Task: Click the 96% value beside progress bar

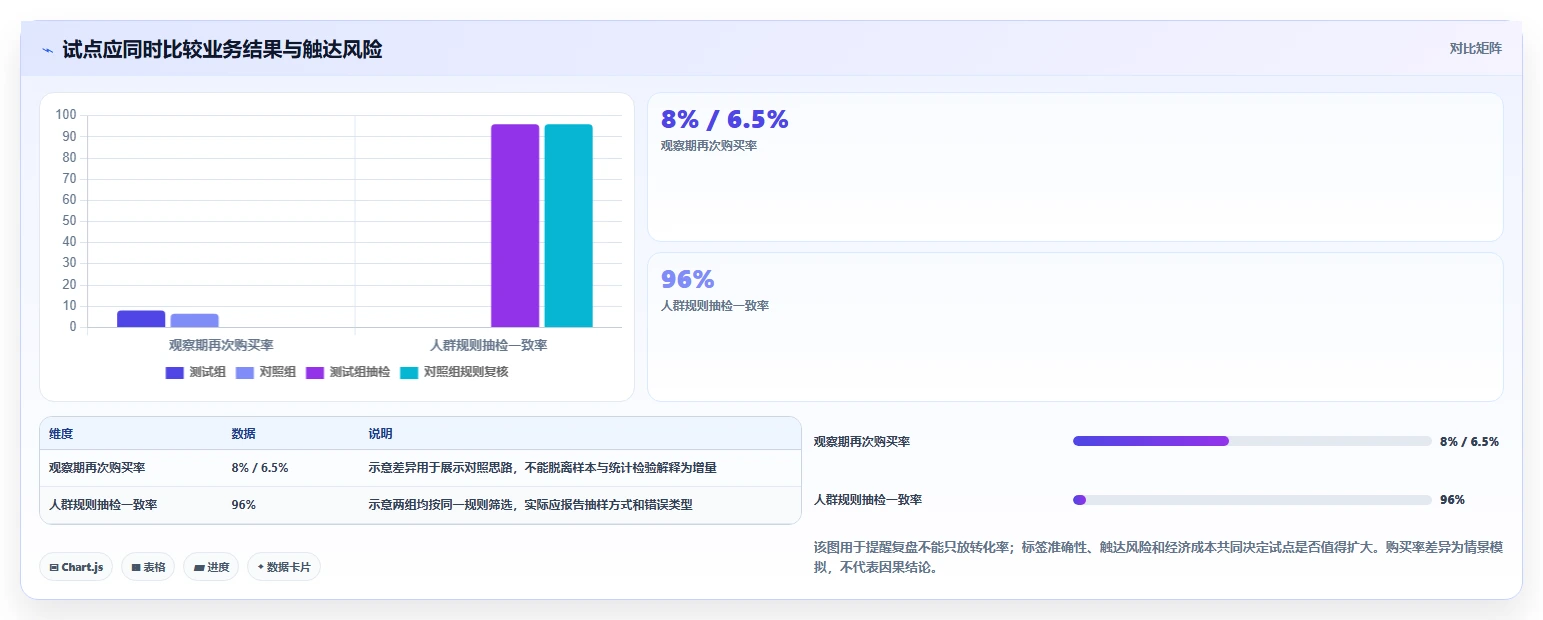Action: (x=1452, y=500)
